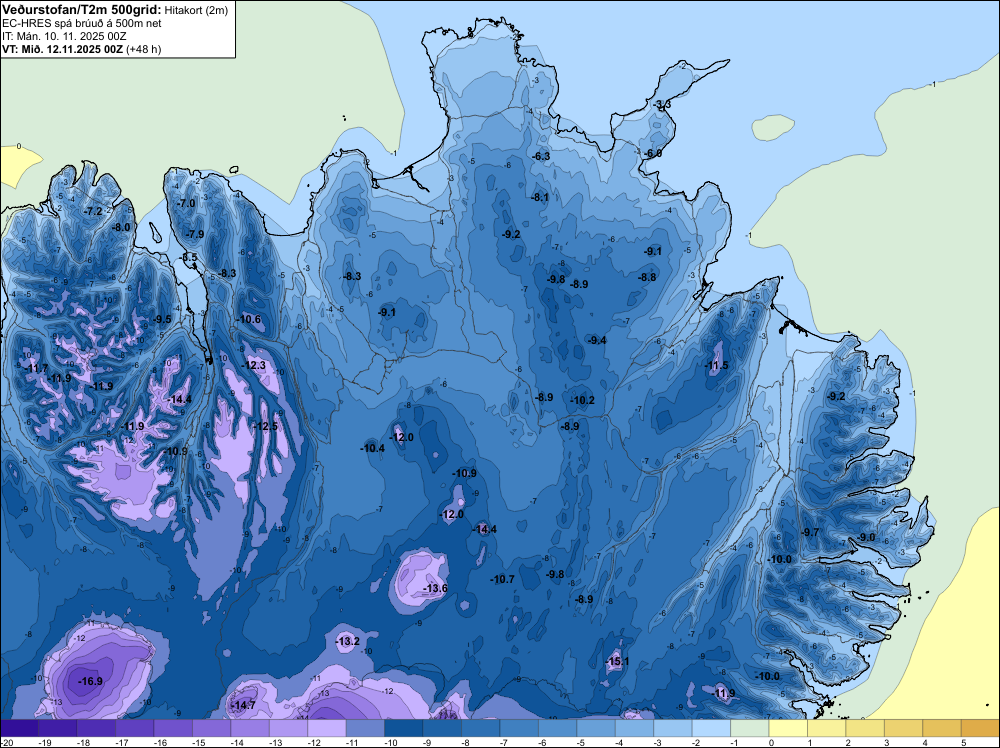
Task: Click the '5' legend scale label
Action: pos(963,742)
